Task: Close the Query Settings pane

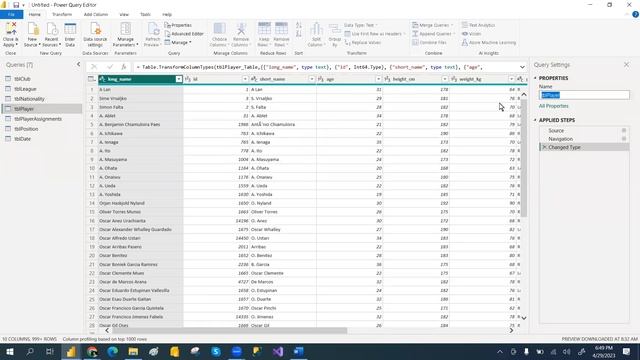Action: pyautogui.click(x=627, y=64)
